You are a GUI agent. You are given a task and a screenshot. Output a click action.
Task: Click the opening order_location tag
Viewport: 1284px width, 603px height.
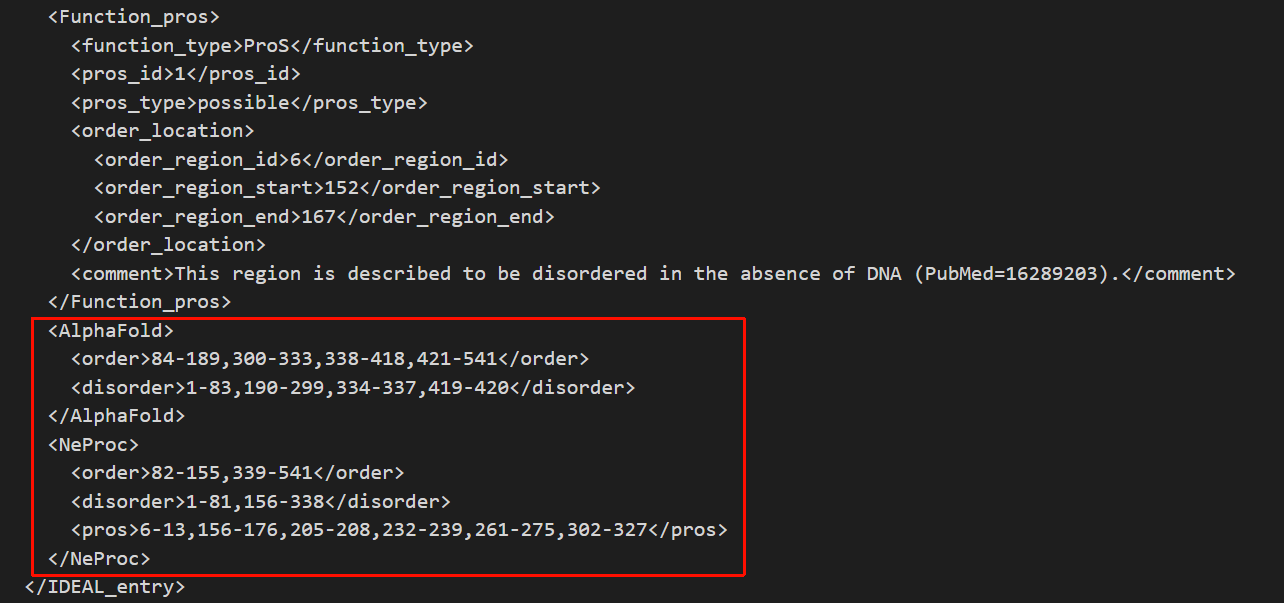pyautogui.click(x=163, y=131)
